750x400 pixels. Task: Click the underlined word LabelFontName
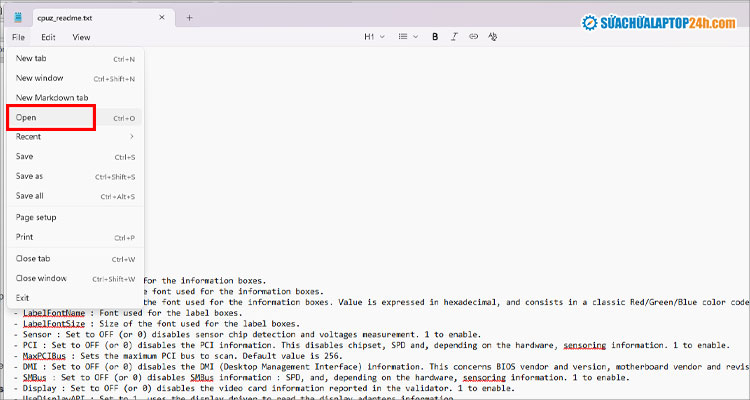click(54, 313)
